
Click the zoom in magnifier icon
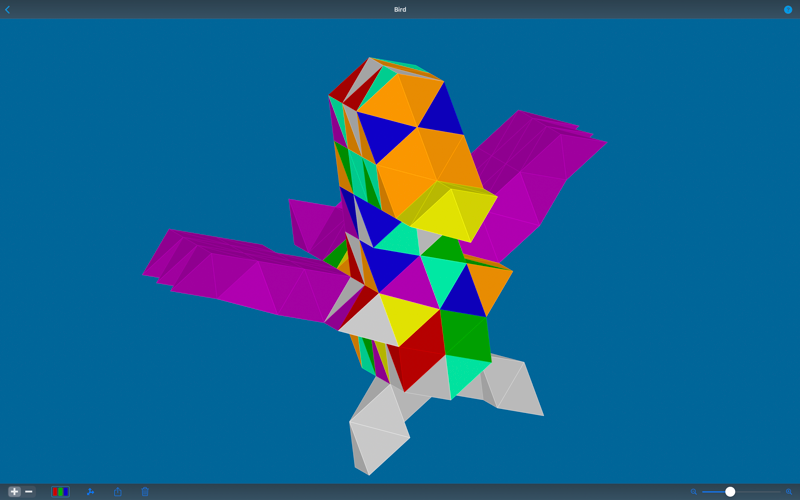789,492
